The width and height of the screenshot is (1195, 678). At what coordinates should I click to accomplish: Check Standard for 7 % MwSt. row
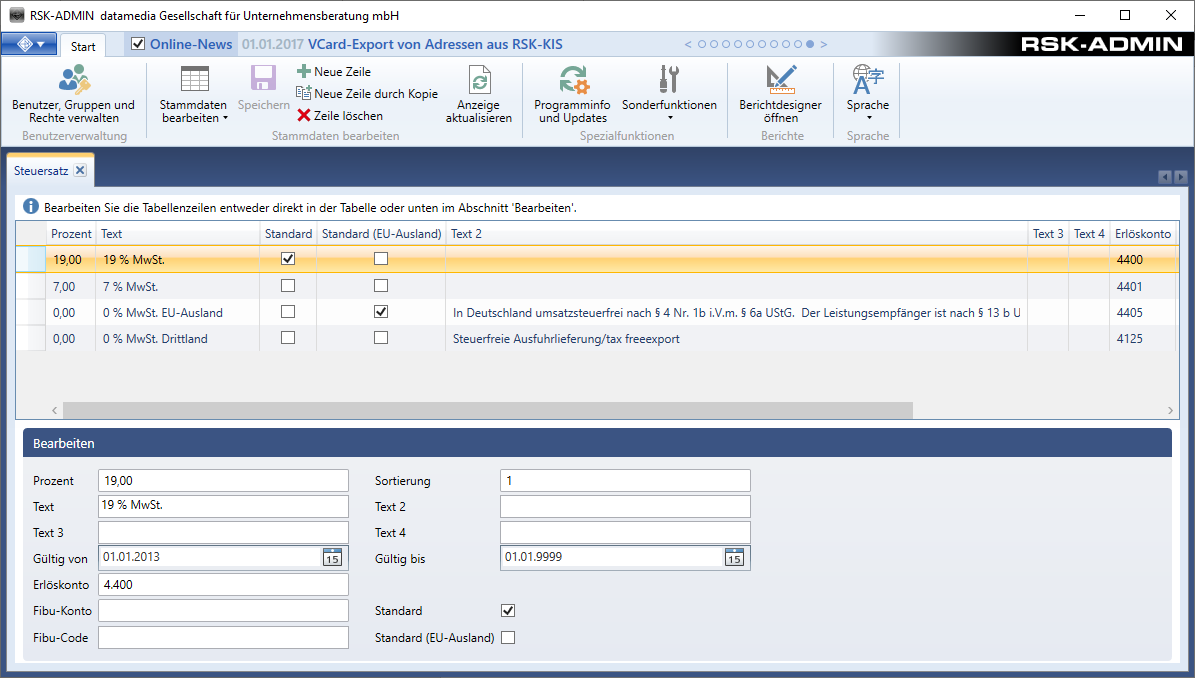click(288, 286)
